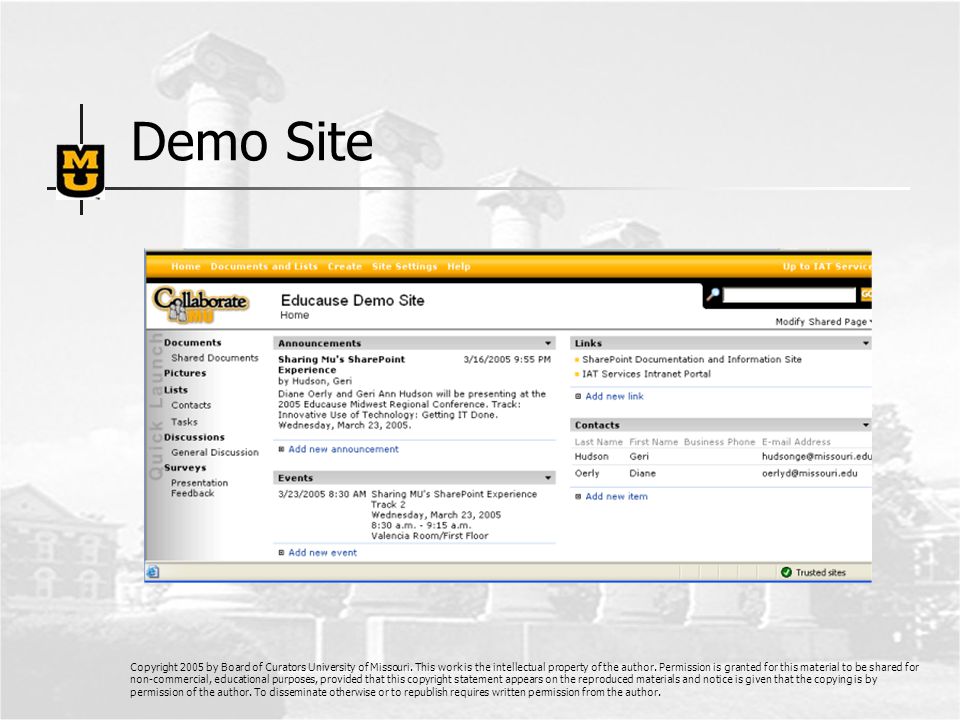Screen dimensions: 960x720
Task: Click the Hudson last name cell
Action: (591, 457)
